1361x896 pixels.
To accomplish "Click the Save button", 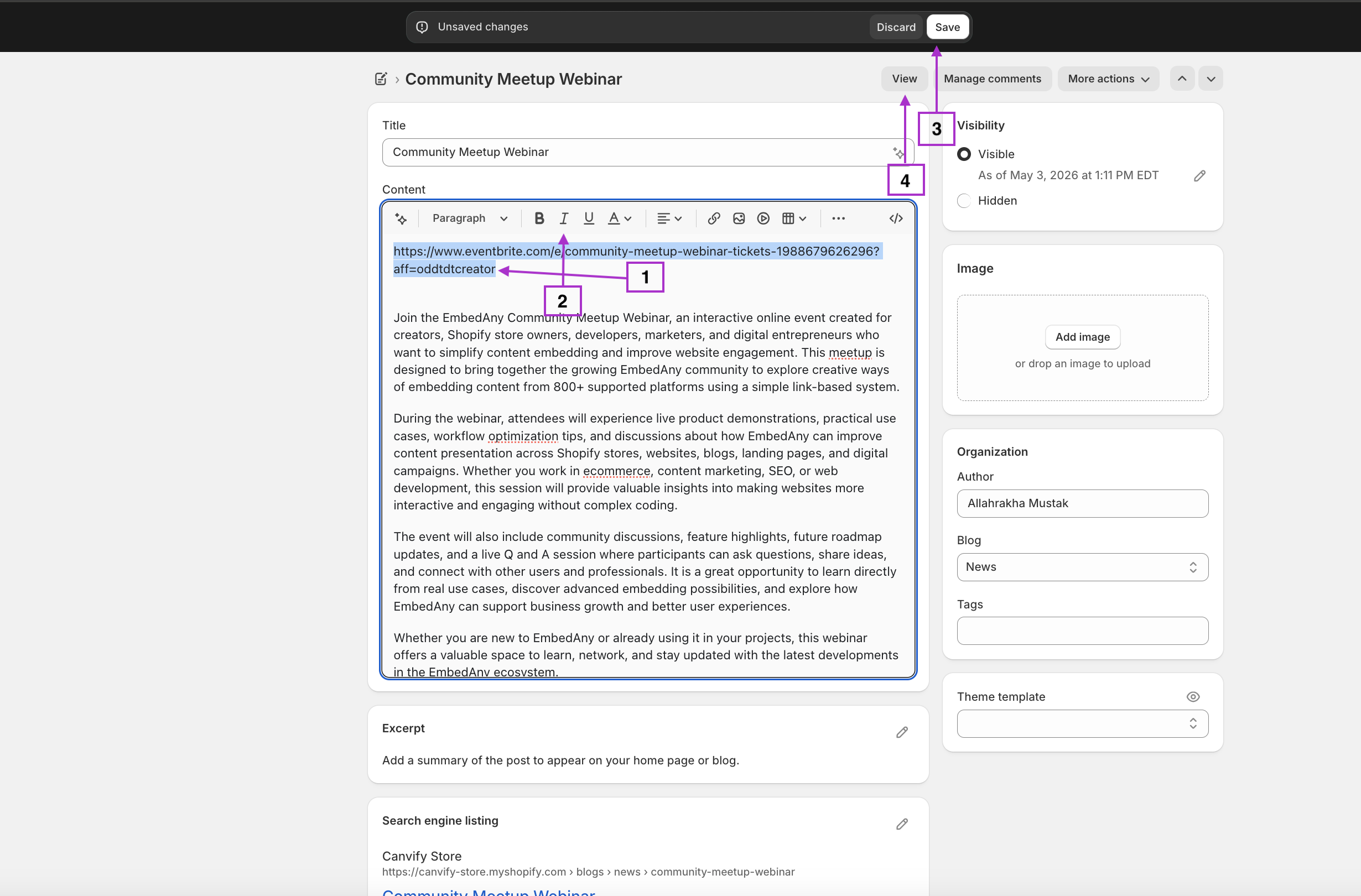I will pyautogui.click(x=948, y=27).
